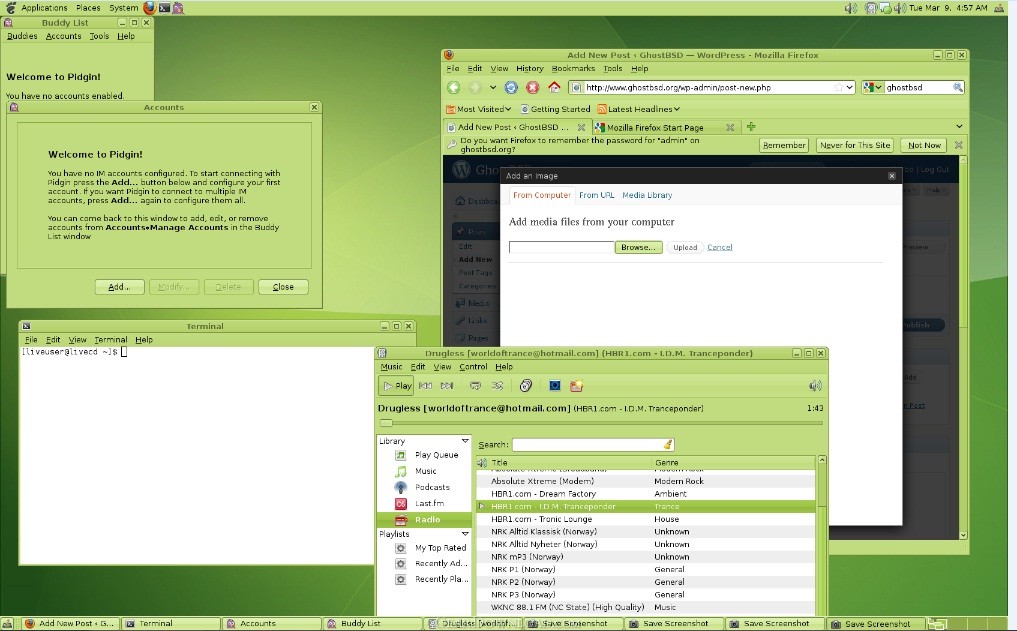Image resolution: width=1017 pixels, height=631 pixels.
Task: Select Music in Rhythmbox library
Action: pos(425,471)
